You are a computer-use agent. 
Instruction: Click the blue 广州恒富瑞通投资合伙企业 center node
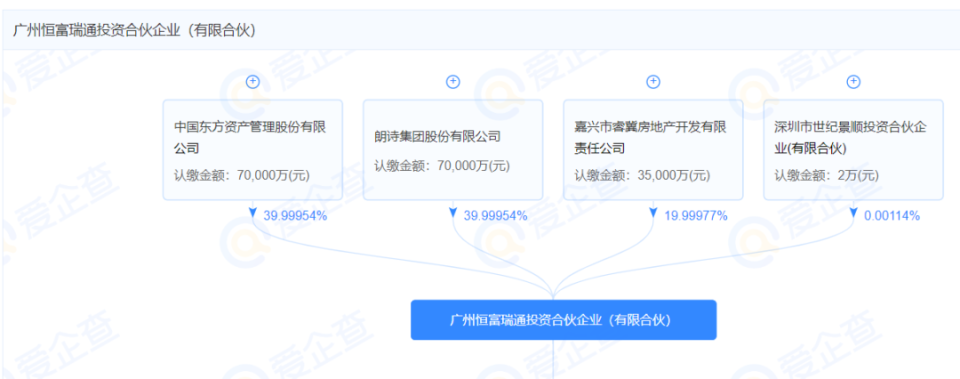(563, 320)
